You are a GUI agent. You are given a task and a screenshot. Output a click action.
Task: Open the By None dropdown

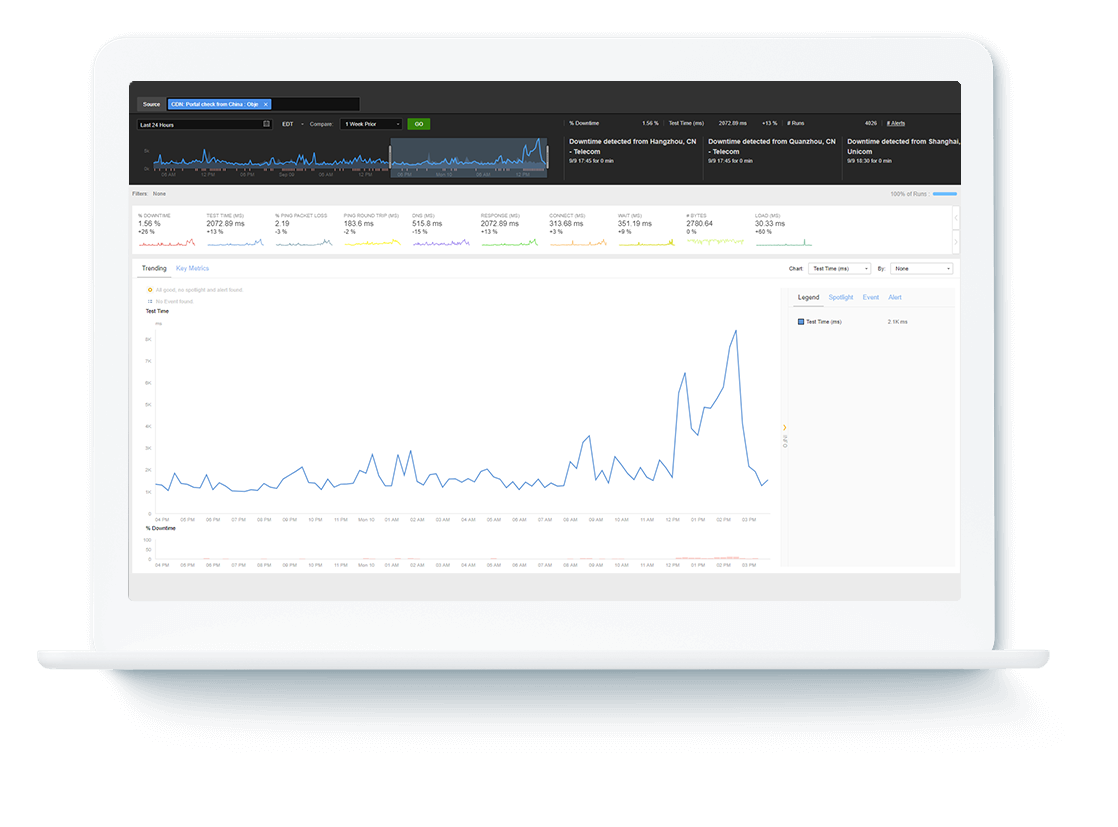(921, 269)
